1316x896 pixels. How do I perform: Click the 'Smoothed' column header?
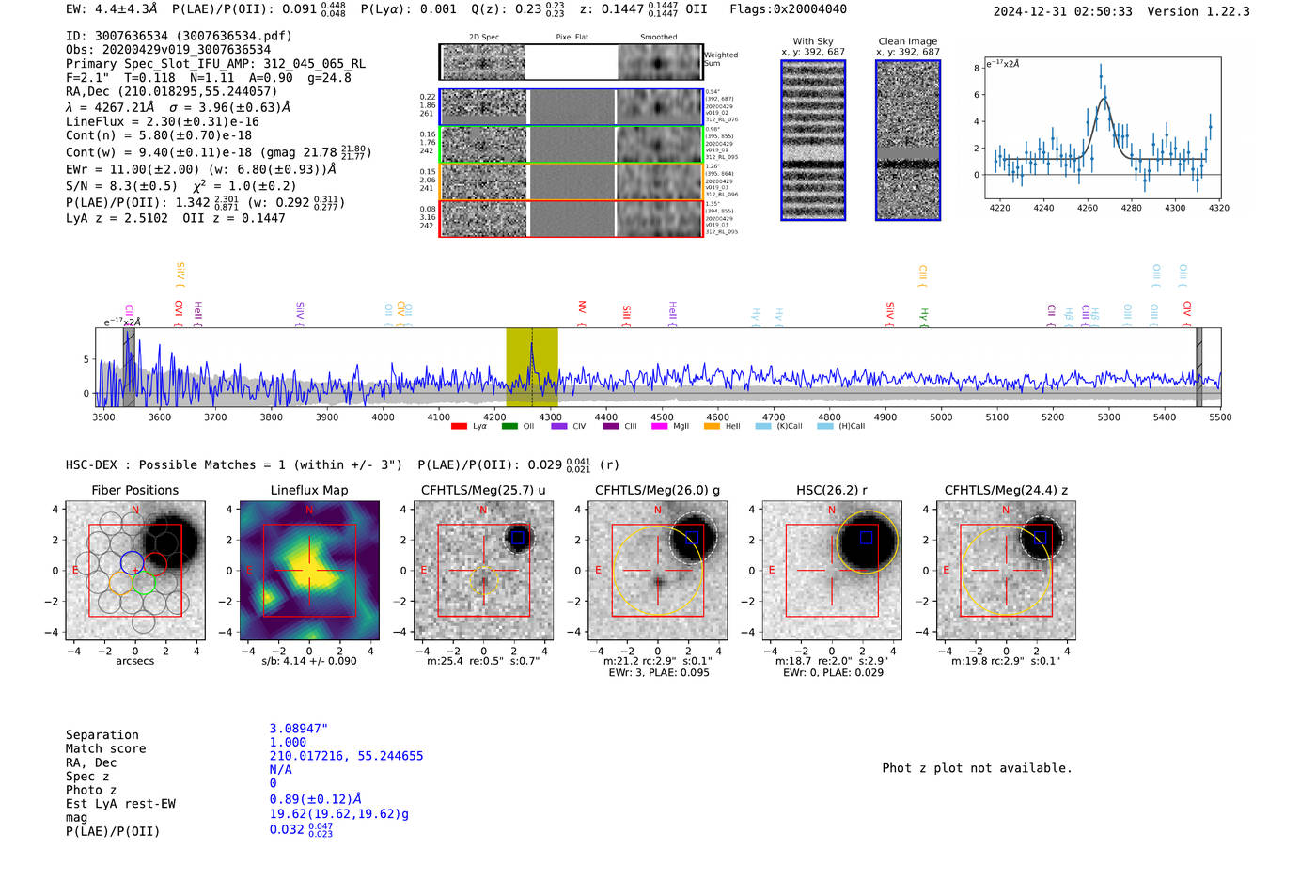(x=659, y=38)
